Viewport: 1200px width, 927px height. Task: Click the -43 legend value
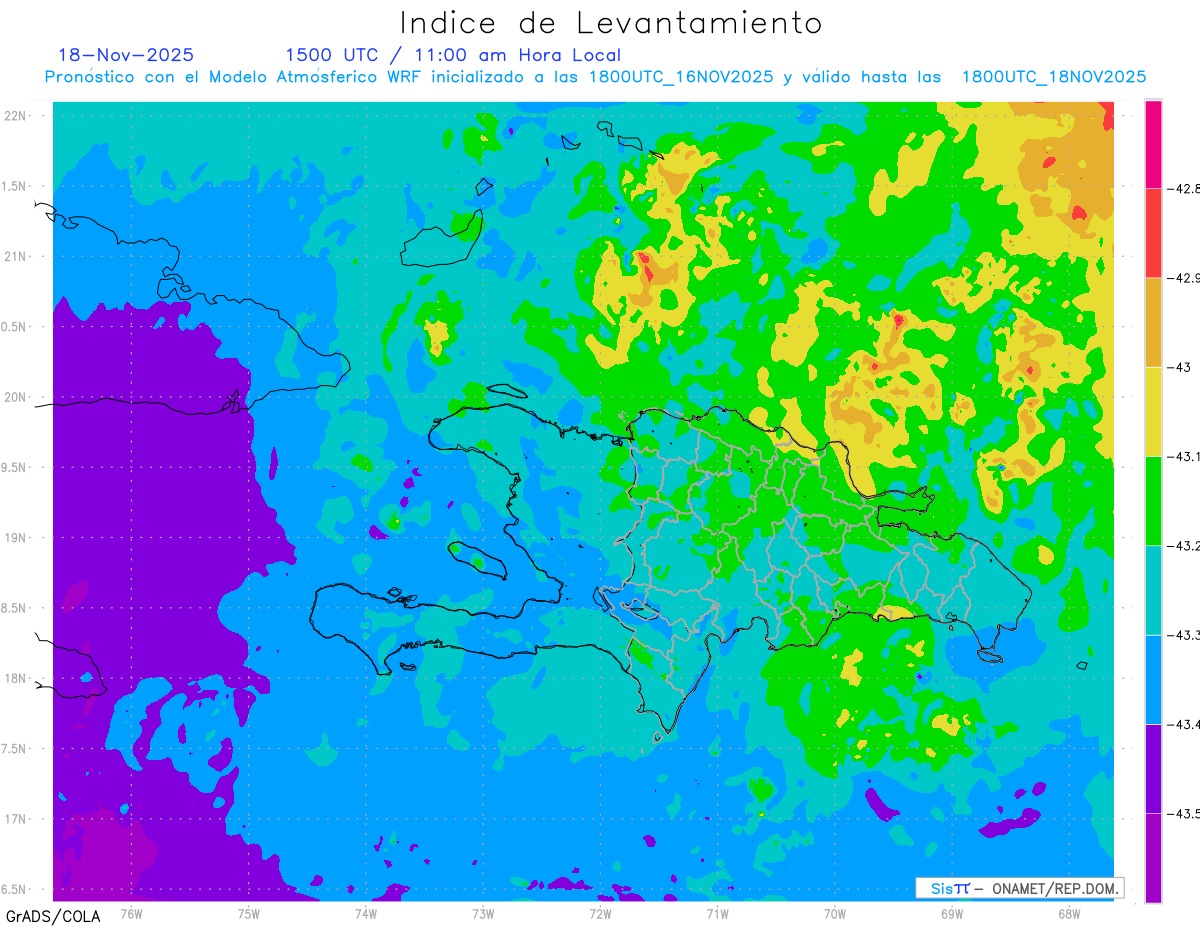click(1180, 367)
